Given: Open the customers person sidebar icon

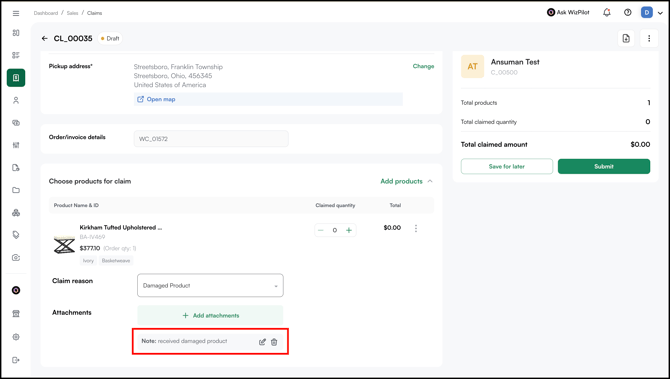Looking at the screenshot, I should click(x=16, y=100).
